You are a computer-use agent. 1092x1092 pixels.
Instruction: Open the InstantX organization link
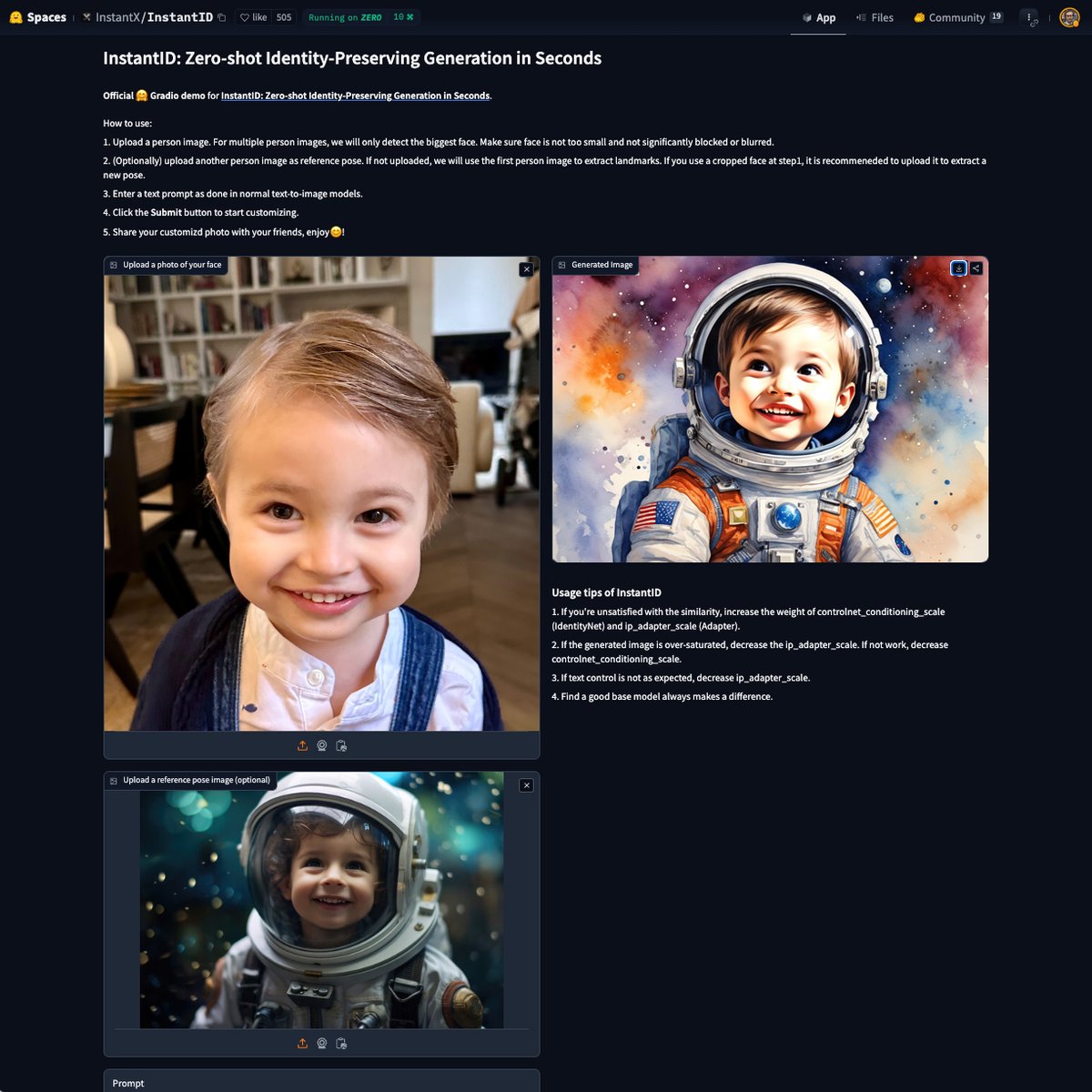pyautogui.click(x=117, y=17)
